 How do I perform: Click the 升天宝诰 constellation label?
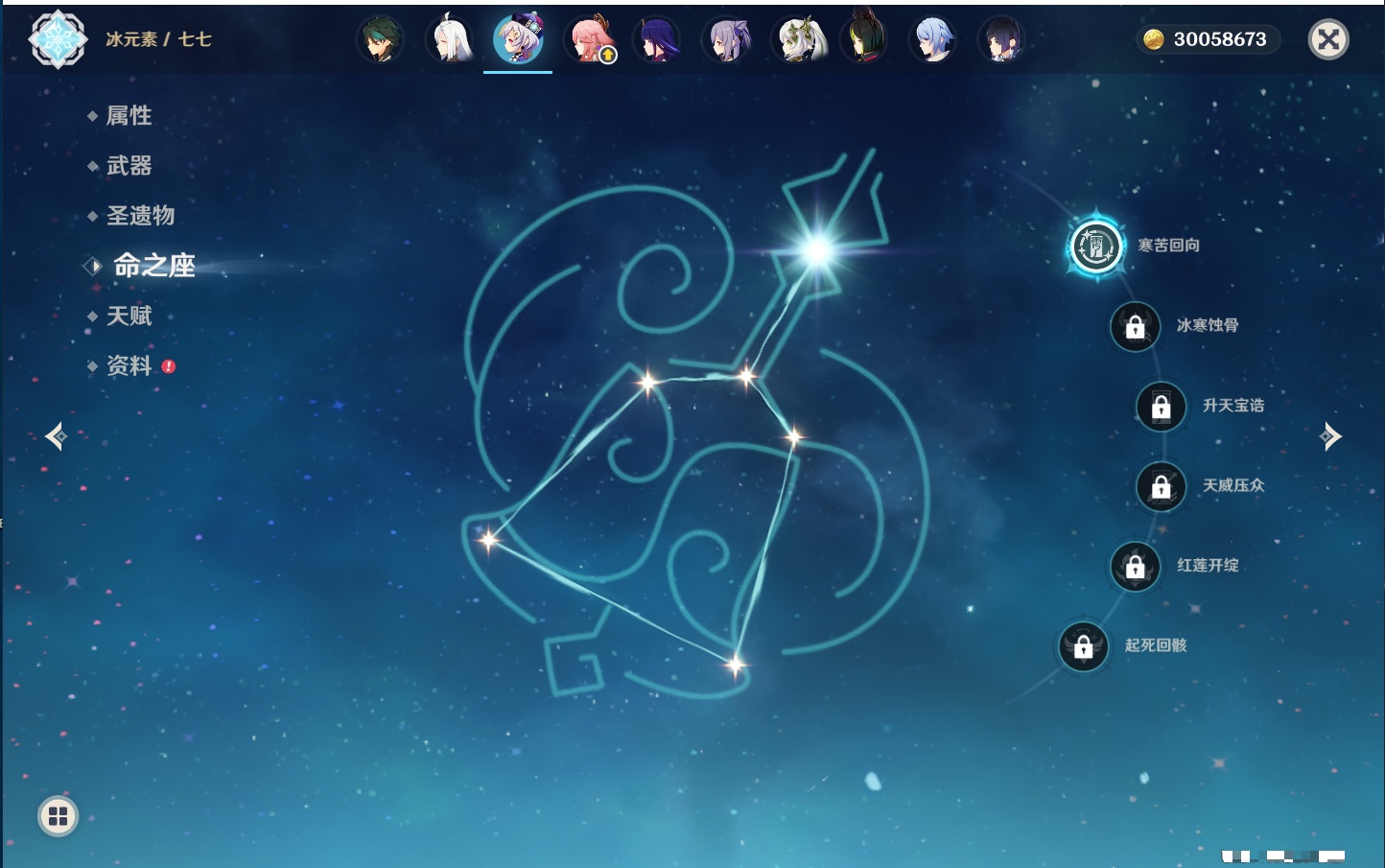click(1233, 405)
